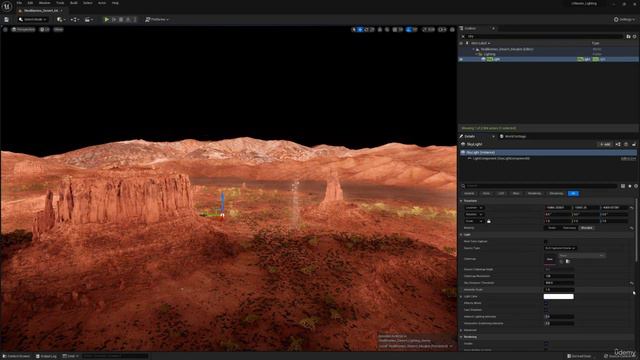Toggle locked scale ratio lock icon
This screenshot has width=640, height=360.
coord(489,221)
